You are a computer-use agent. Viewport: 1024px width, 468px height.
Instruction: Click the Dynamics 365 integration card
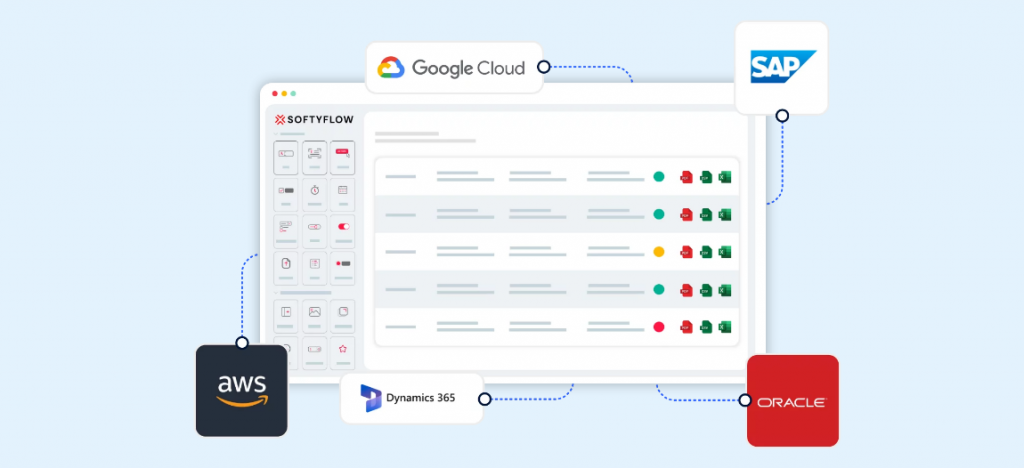point(411,398)
